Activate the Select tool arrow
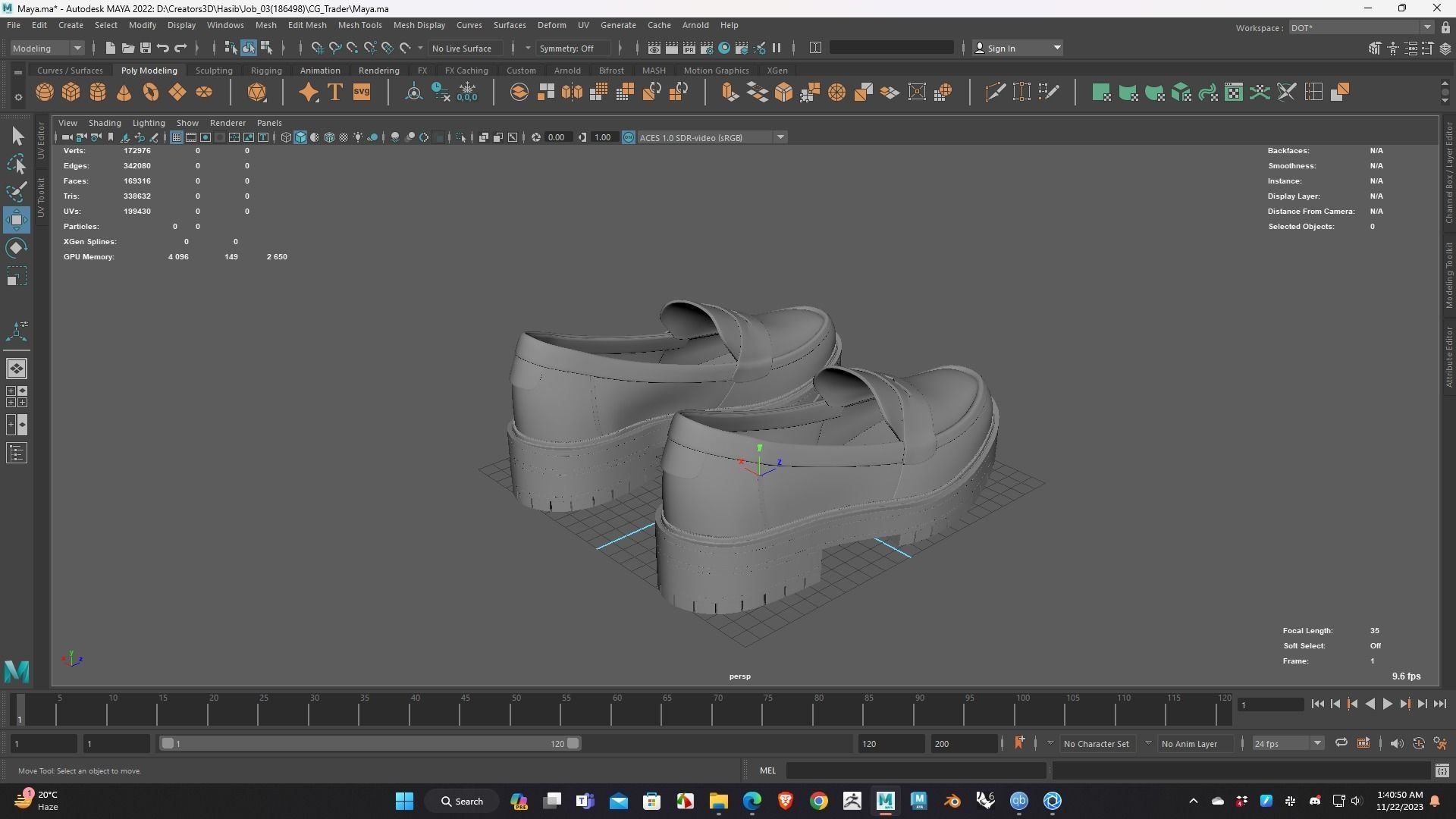This screenshot has width=1456, height=819. [x=17, y=136]
